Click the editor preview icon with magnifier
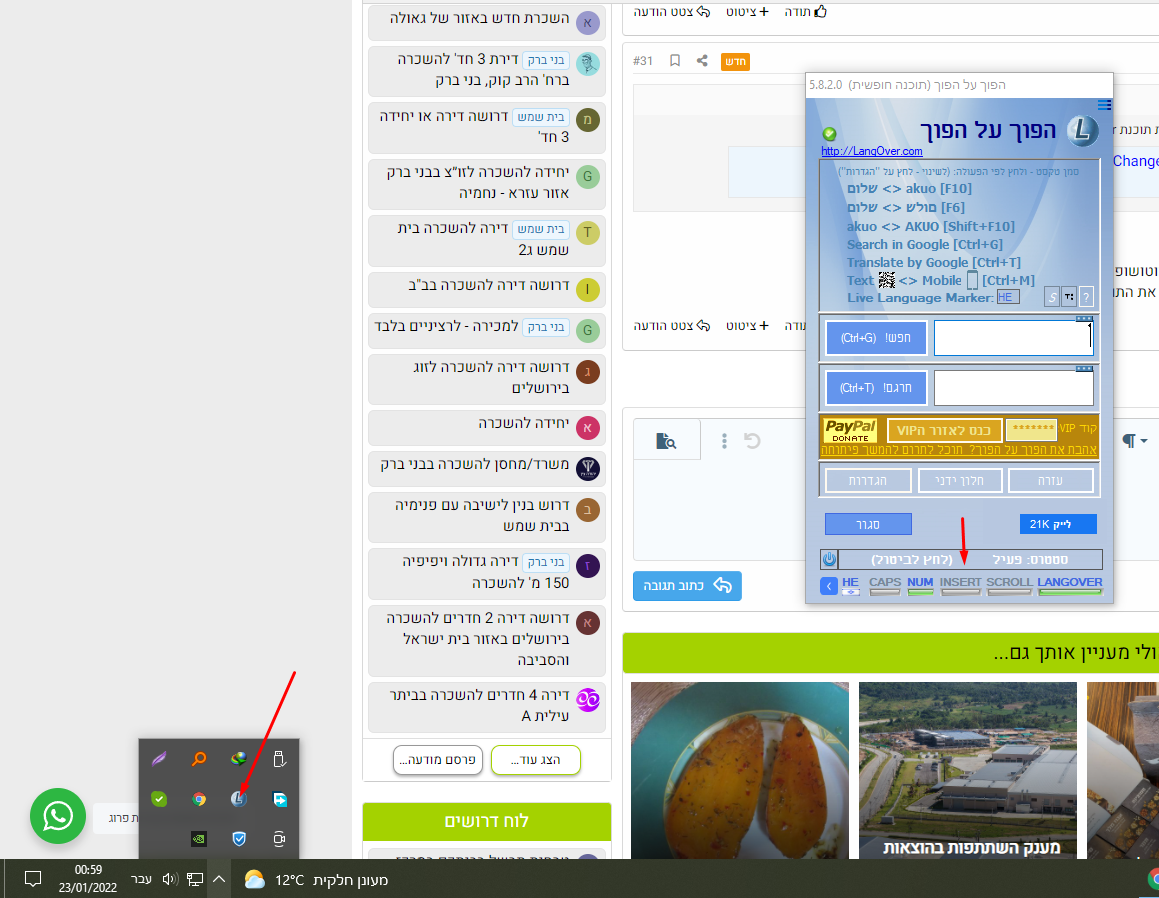The height and width of the screenshot is (898, 1159). coord(666,441)
